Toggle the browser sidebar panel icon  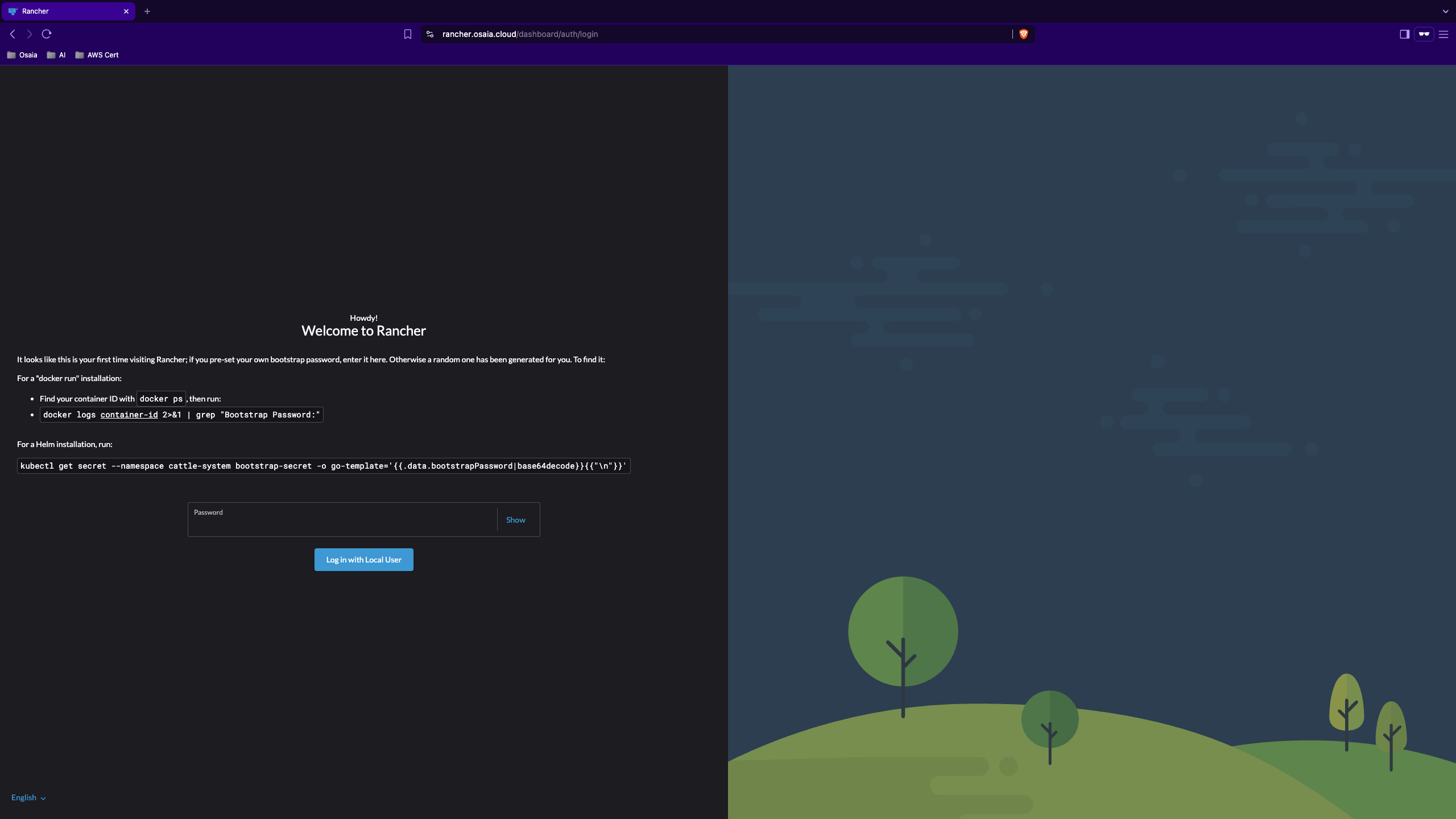coord(1404,34)
